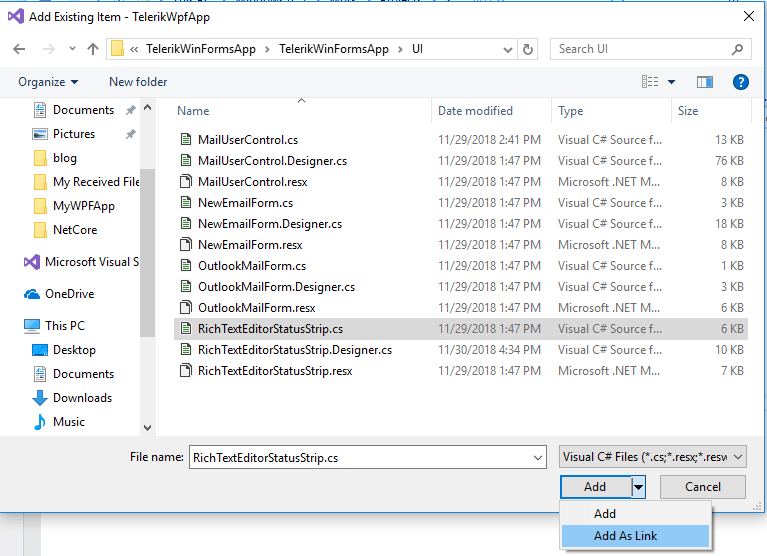Viewport: 767px width, 556px height.
Task: Select RichTextEditorStatusStrip.cs file
Action: (x=460, y=329)
